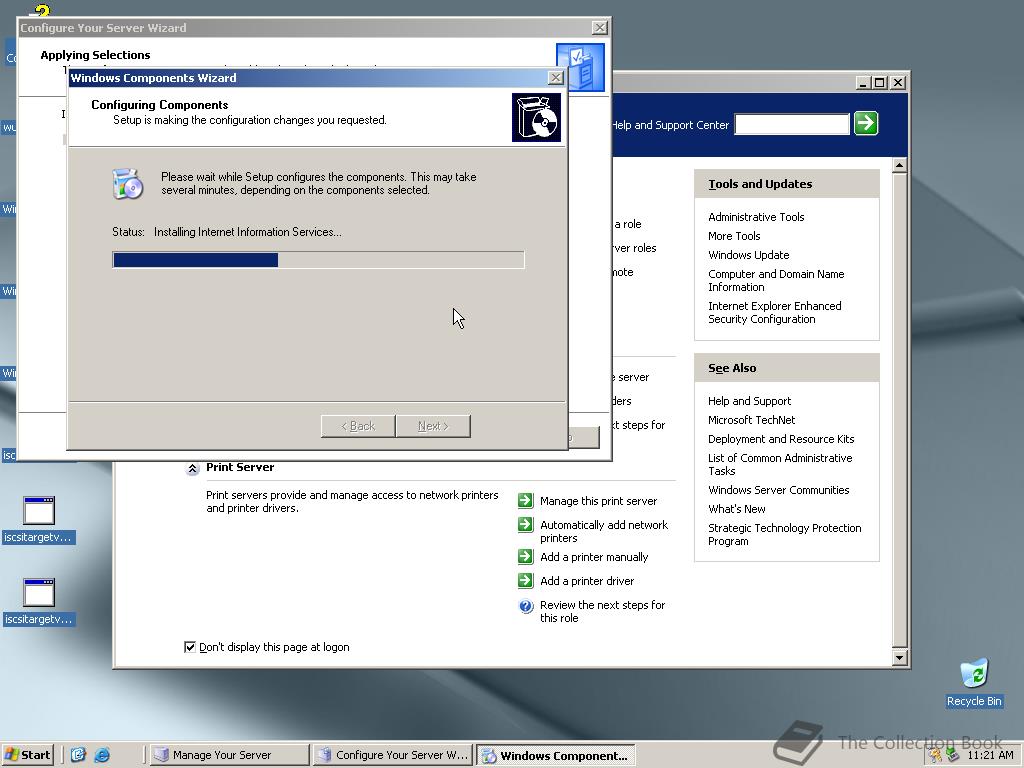Collapse the Print Server section
Image resolution: width=1024 pixels, height=768 pixels.
click(x=193, y=468)
